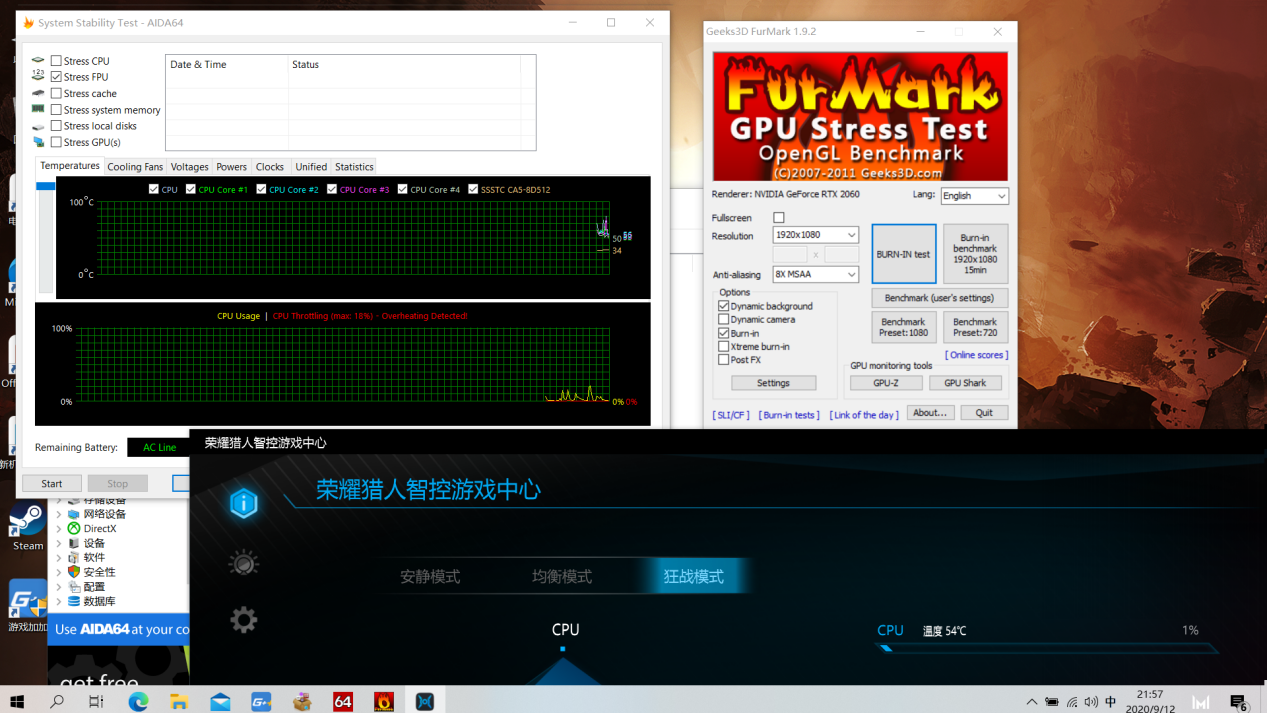
Task: Enable Stress CPU checkbox
Action: tap(56, 61)
